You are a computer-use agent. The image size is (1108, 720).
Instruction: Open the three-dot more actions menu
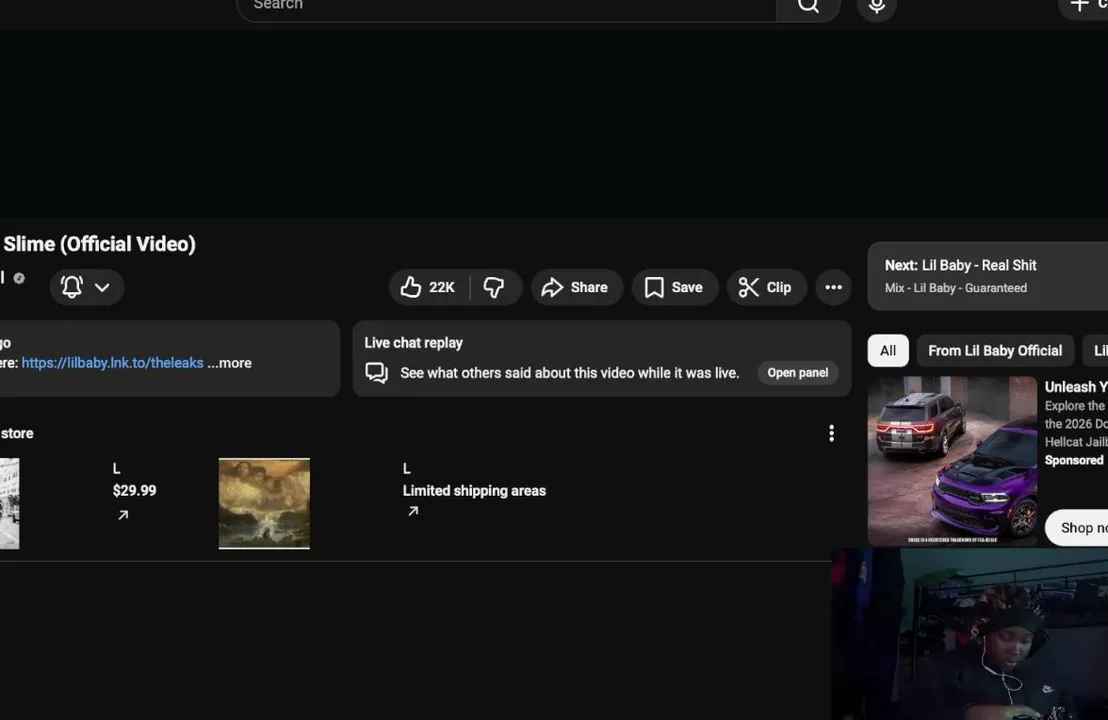[x=833, y=287]
